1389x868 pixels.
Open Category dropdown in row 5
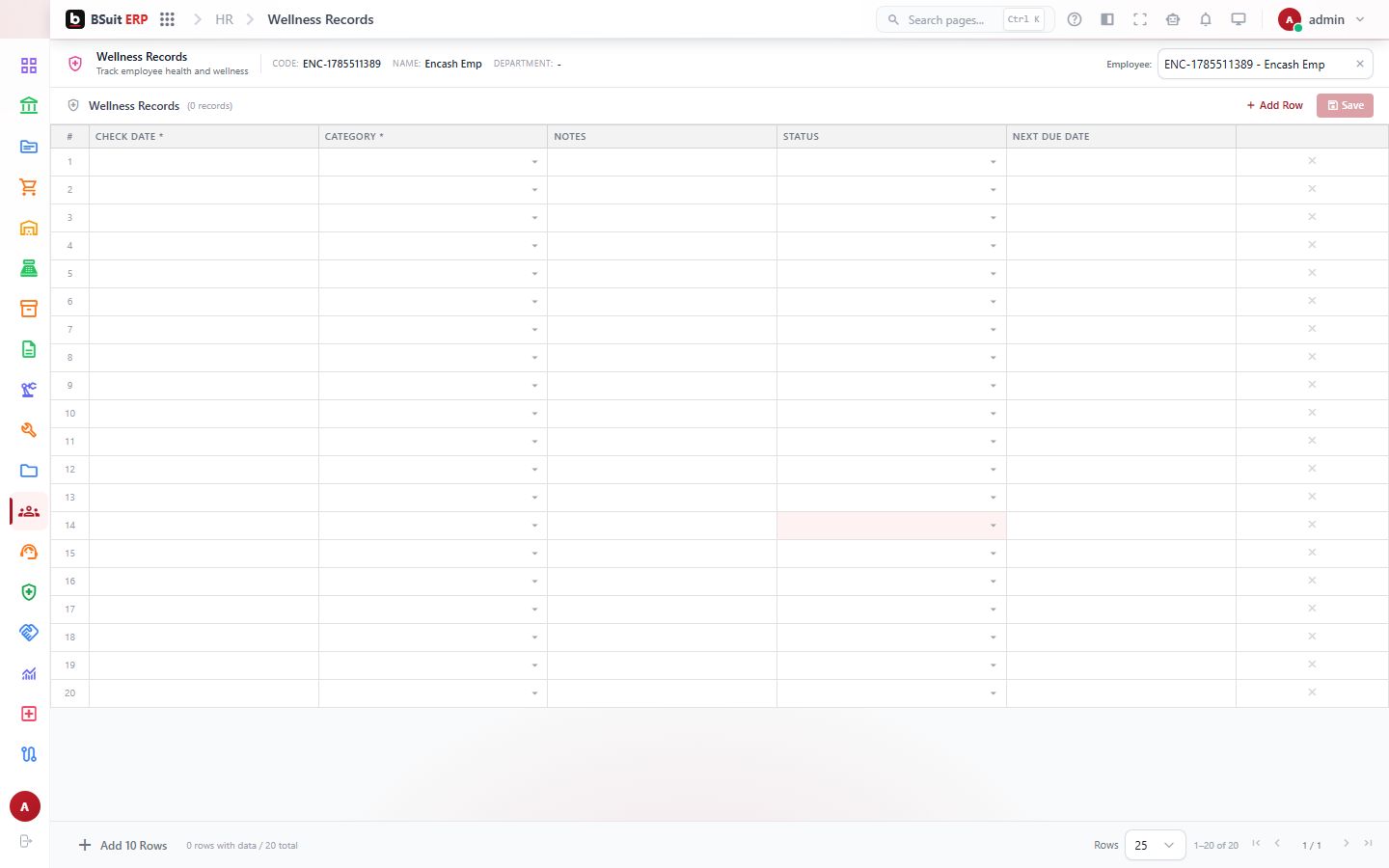pos(534,274)
